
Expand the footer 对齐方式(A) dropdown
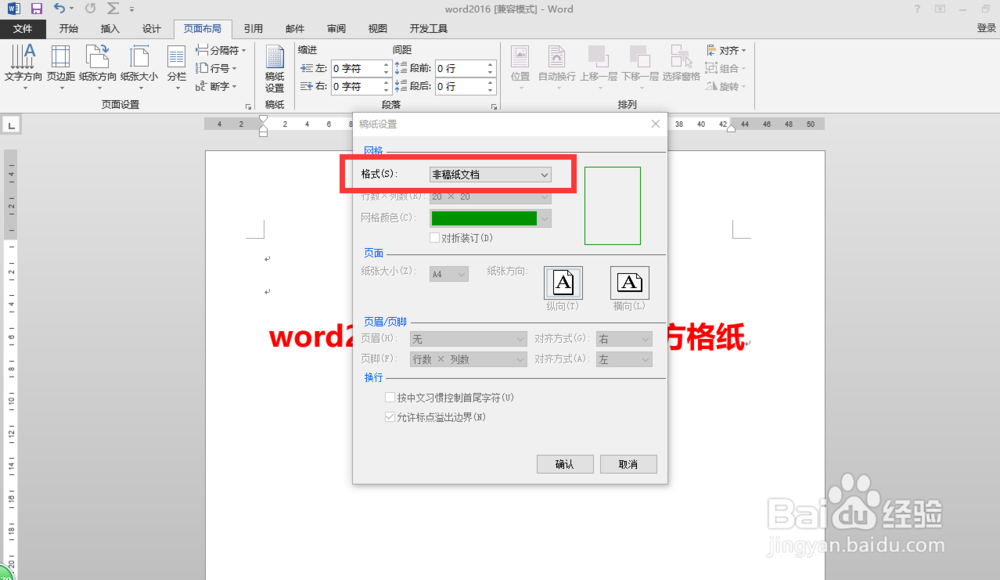645,359
